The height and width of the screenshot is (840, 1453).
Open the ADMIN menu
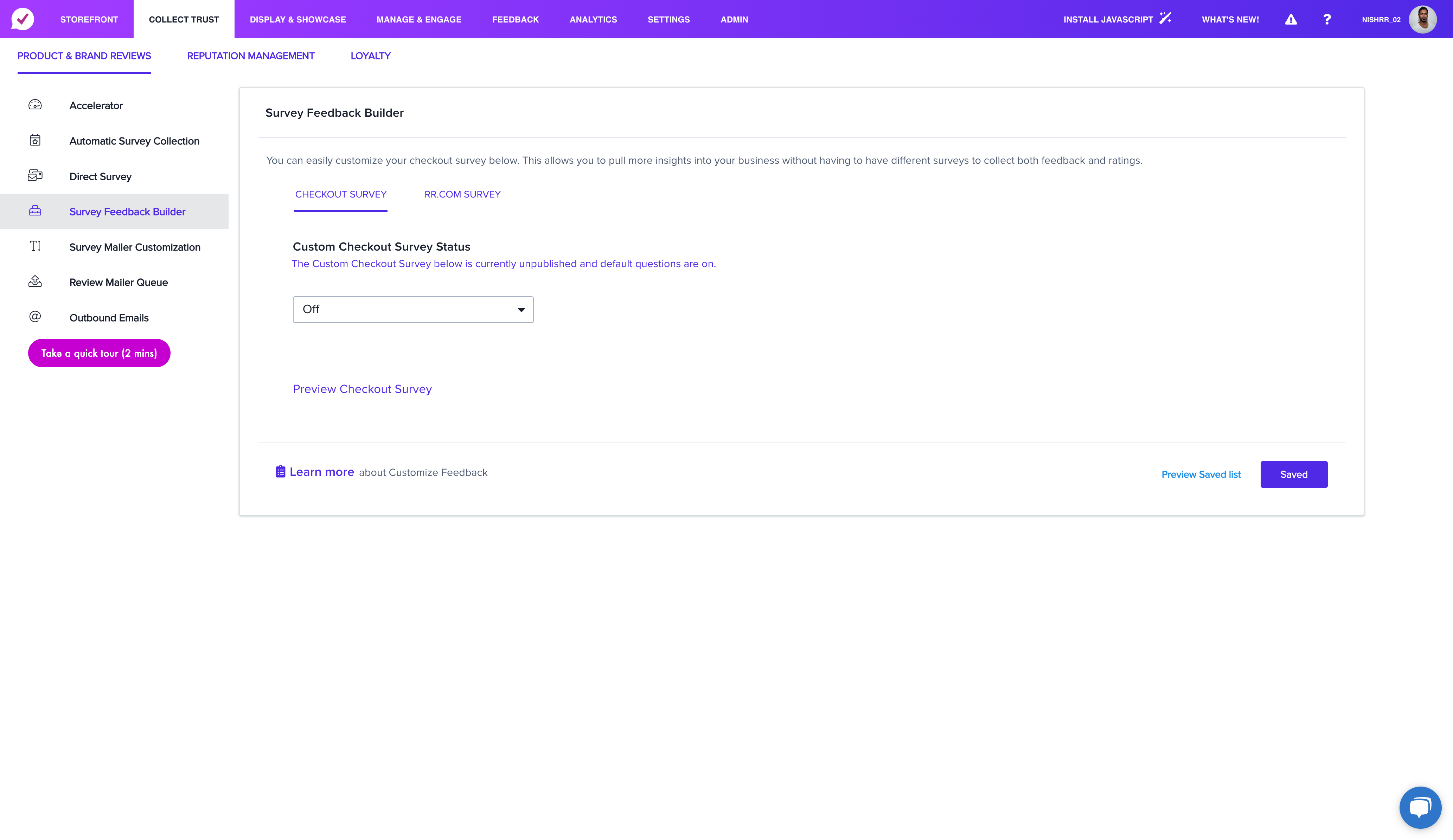[x=734, y=20]
